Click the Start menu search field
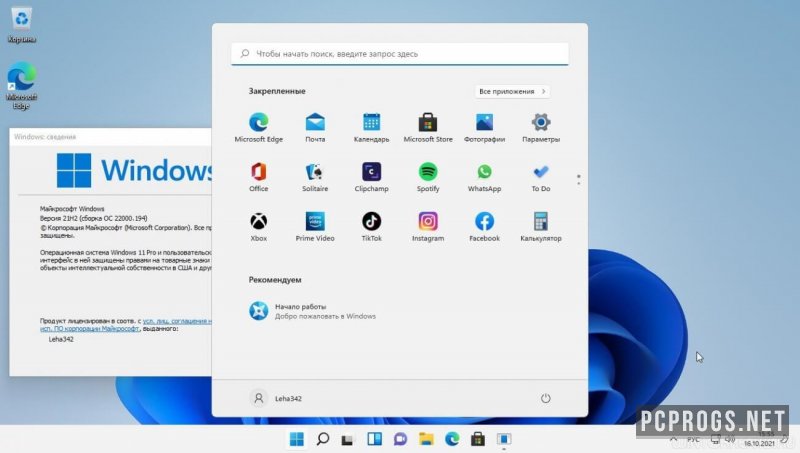Image resolution: width=800 pixels, height=453 pixels. click(399, 54)
